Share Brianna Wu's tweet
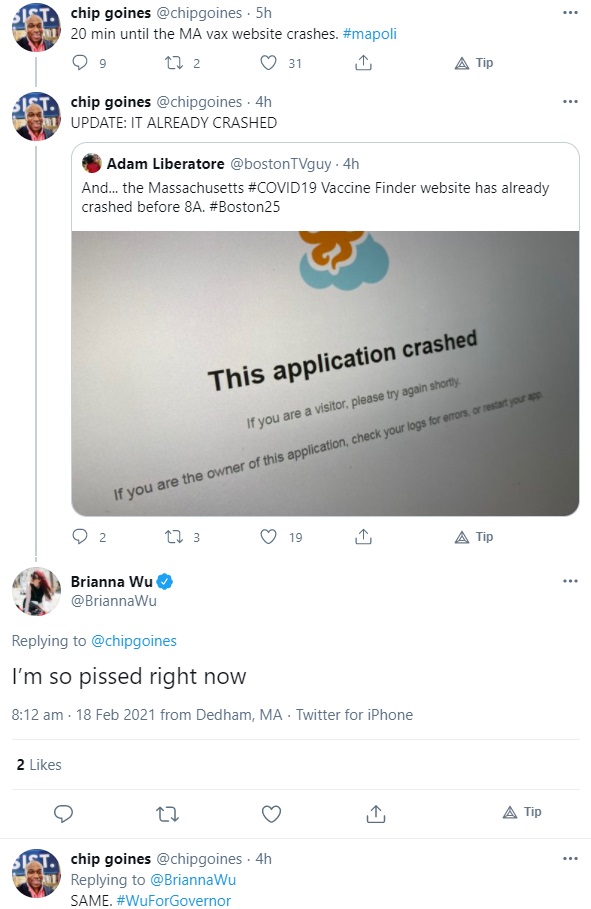591x909 pixels. pos(376,814)
